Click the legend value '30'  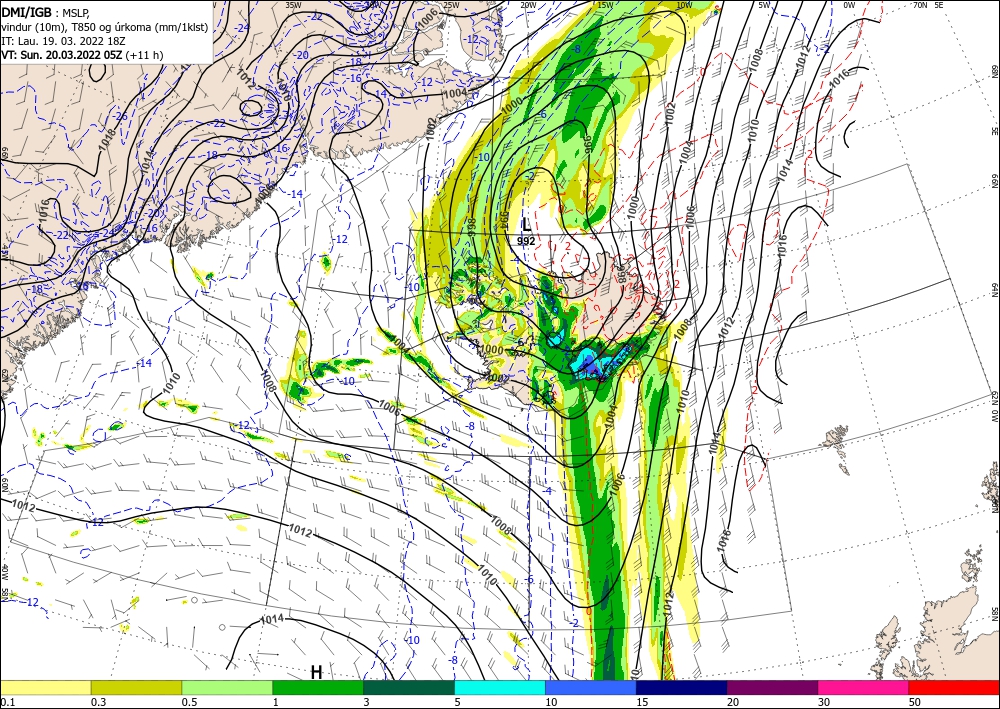[824, 702]
